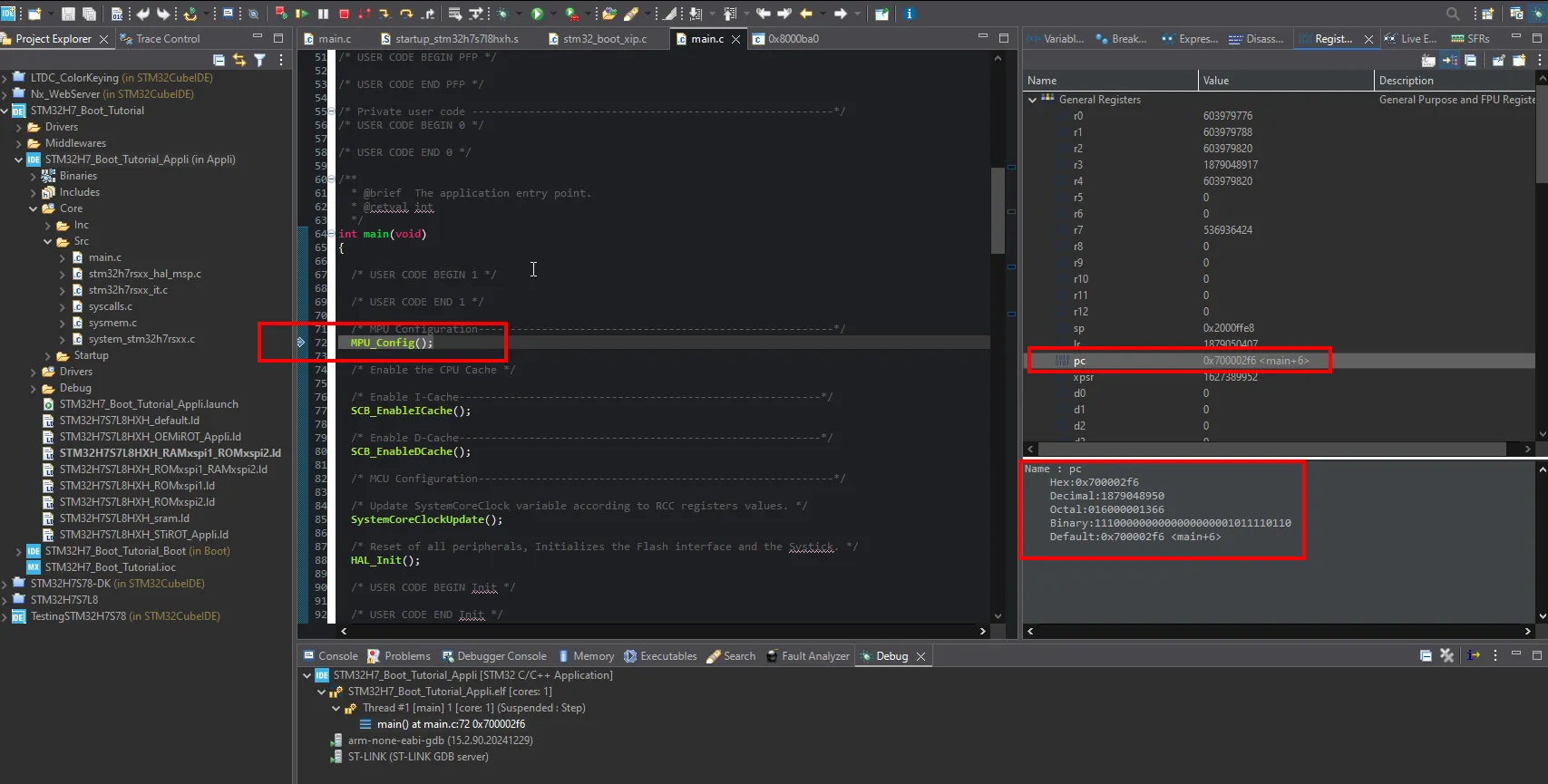Viewport: 1548px width, 784px height.
Task: Switch to the Variables tab
Action: click(x=1056, y=39)
